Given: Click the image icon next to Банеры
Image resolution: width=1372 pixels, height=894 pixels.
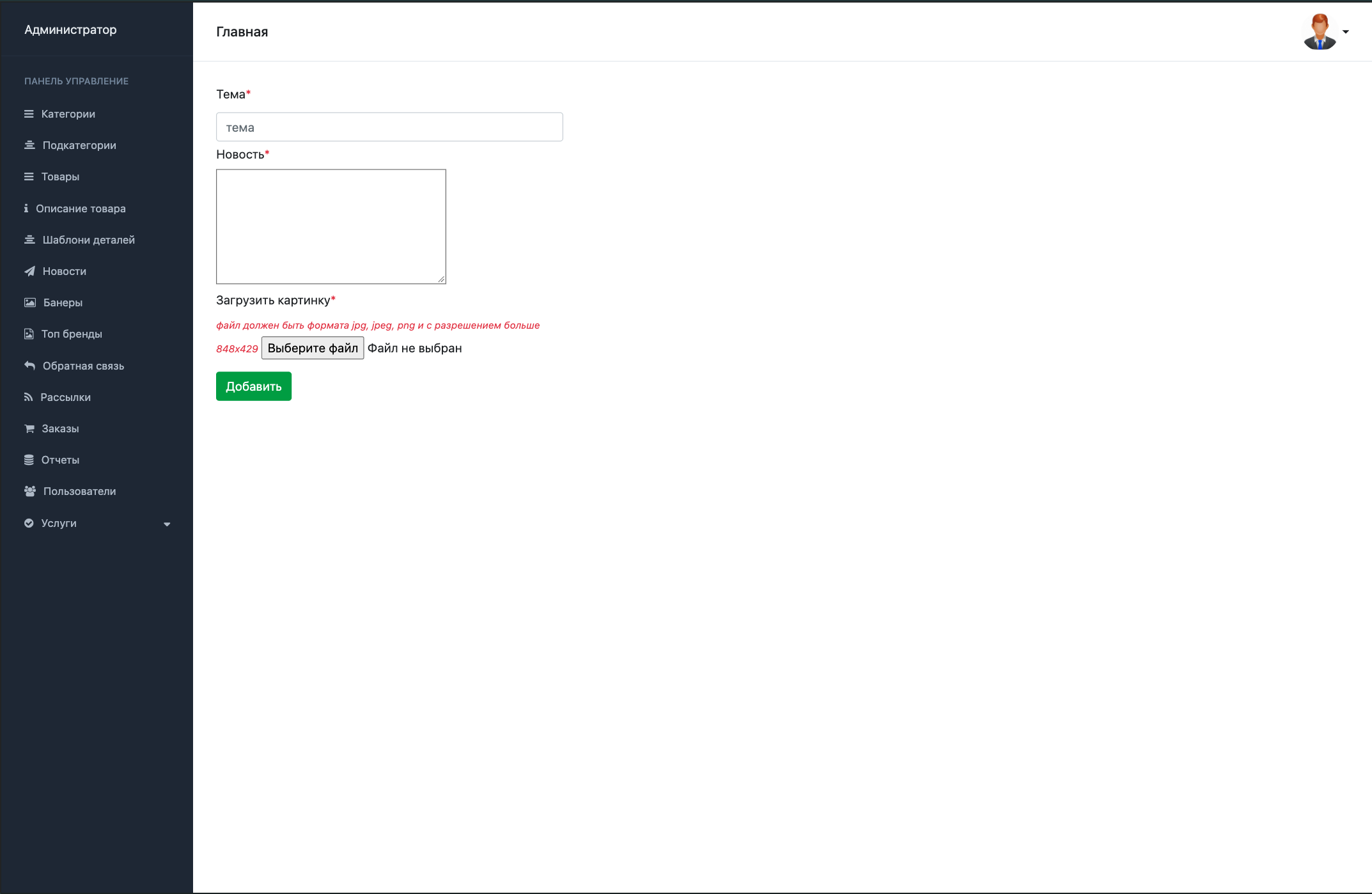Looking at the screenshot, I should click(30, 302).
